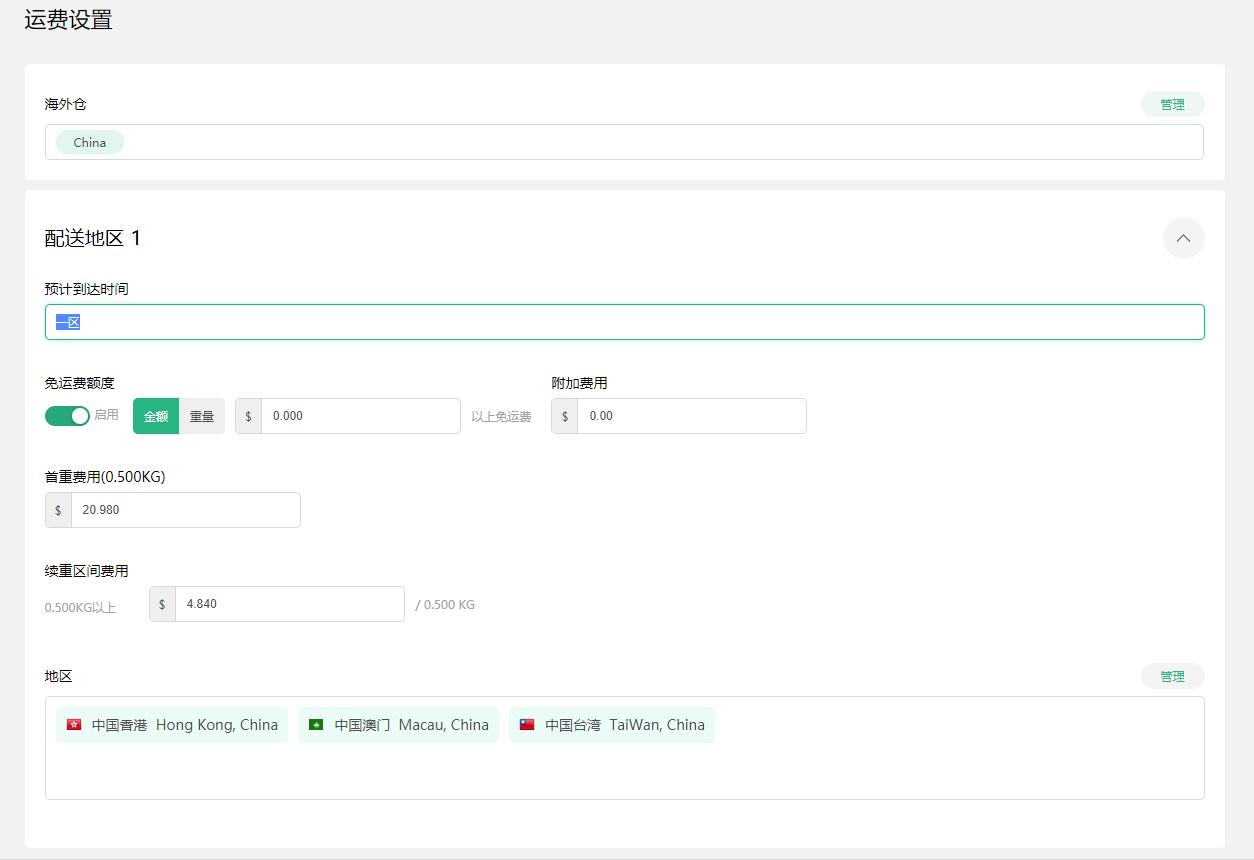The height and width of the screenshot is (860, 1254).
Task: Click the 首重费用 amount field
Action: 185,510
